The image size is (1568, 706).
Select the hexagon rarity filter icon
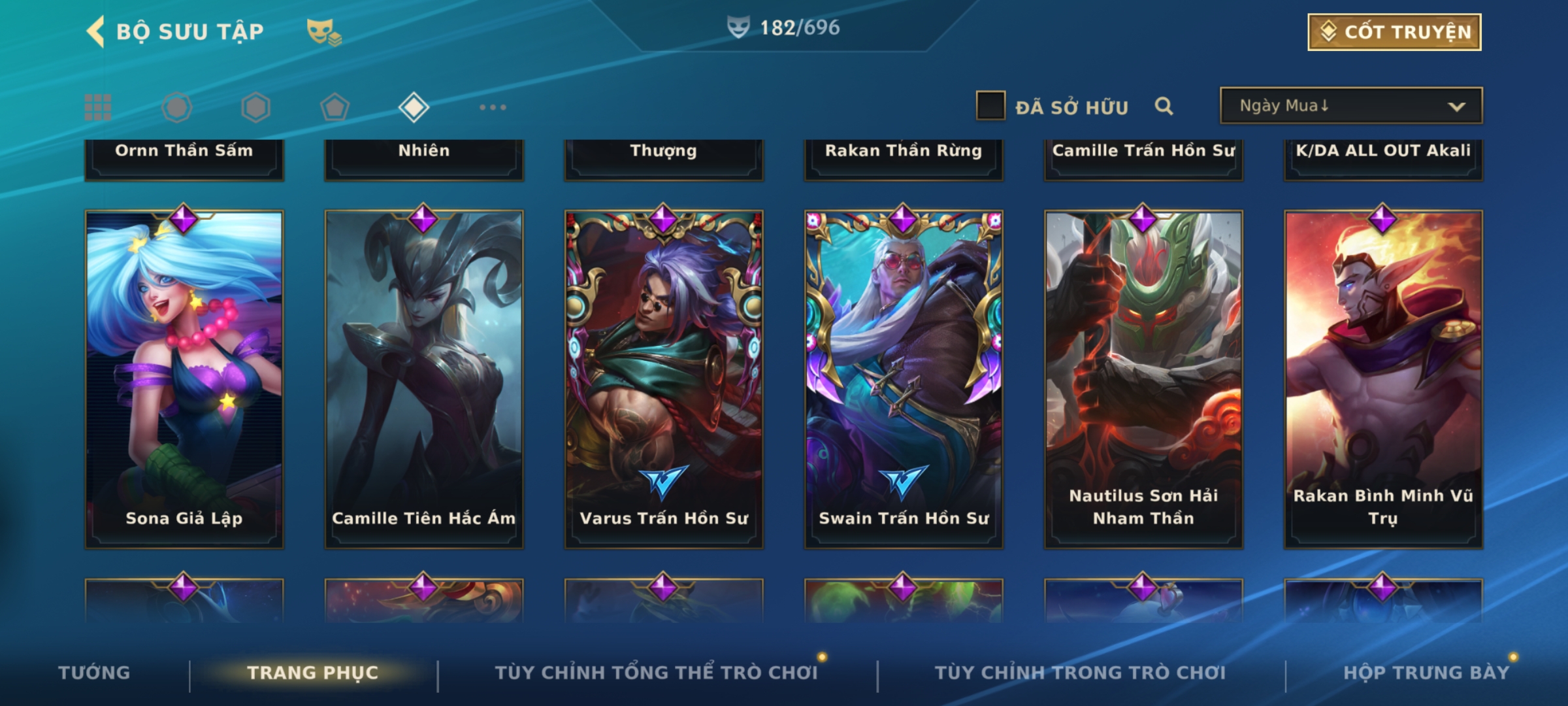pyautogui.click(x=255, y=107)
